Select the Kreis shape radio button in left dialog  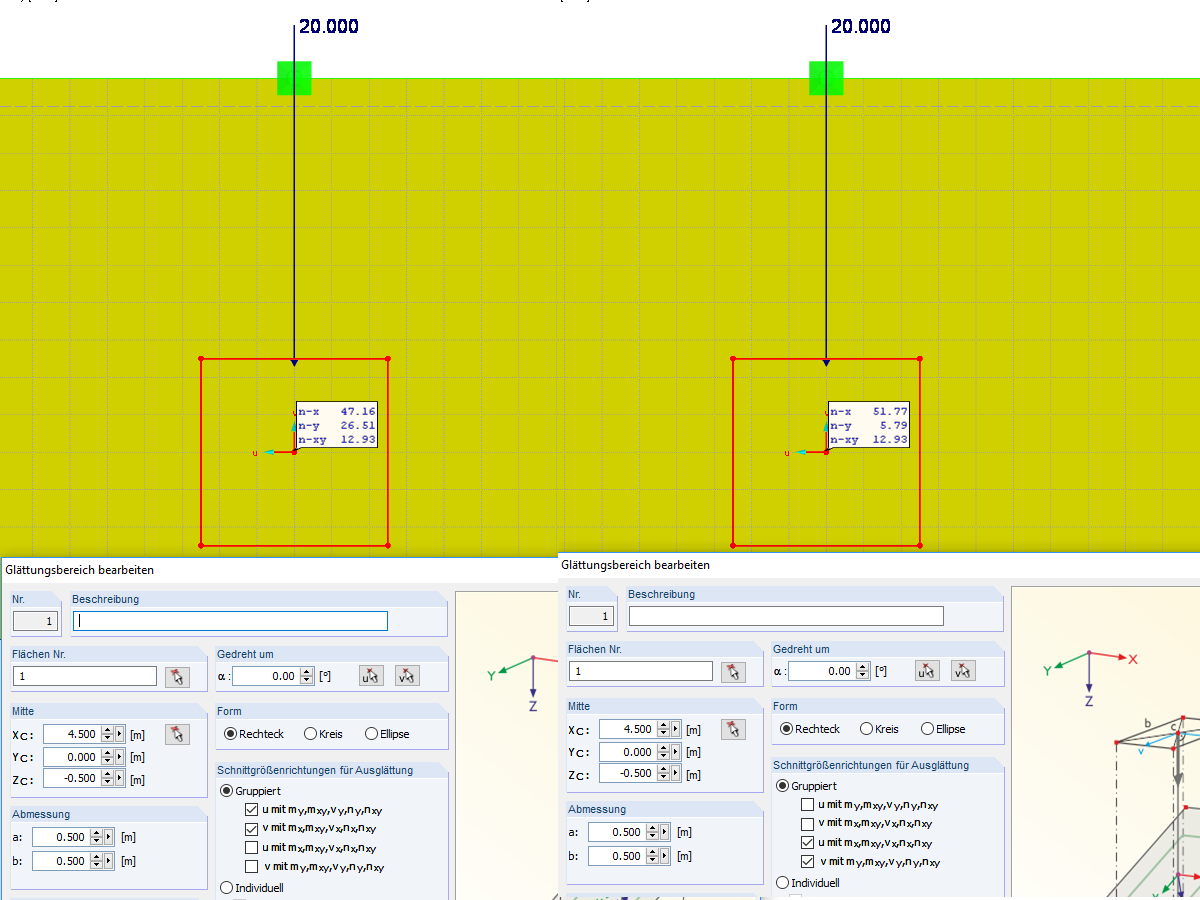pos(309,734)
